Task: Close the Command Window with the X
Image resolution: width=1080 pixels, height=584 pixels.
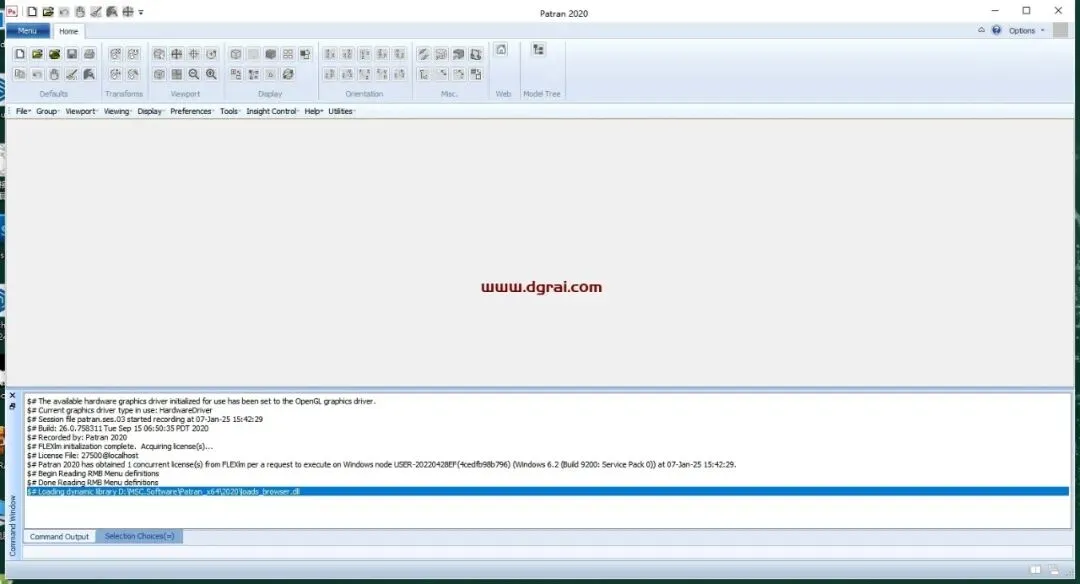Action: 12,396
